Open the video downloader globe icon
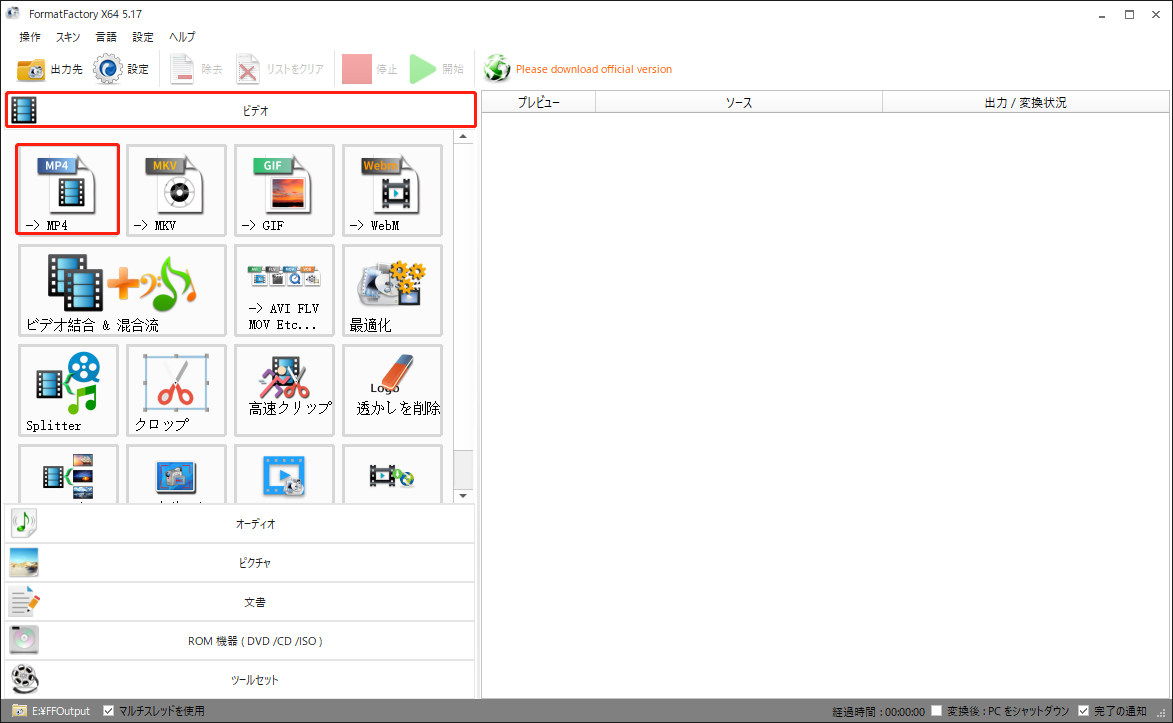This screenshot has width=1173, height=723. click(x=392, y=475)
